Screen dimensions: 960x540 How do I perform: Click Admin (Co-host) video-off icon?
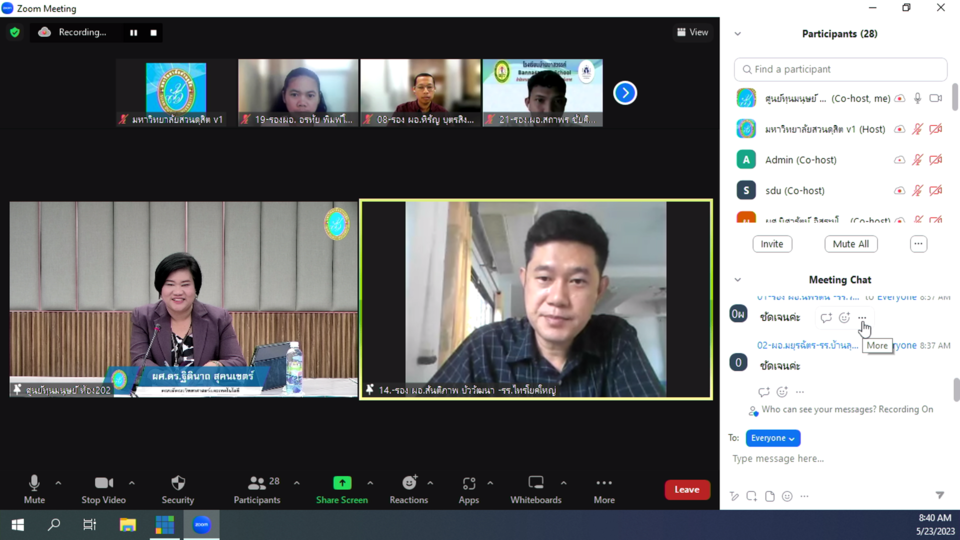coord(936,160)
